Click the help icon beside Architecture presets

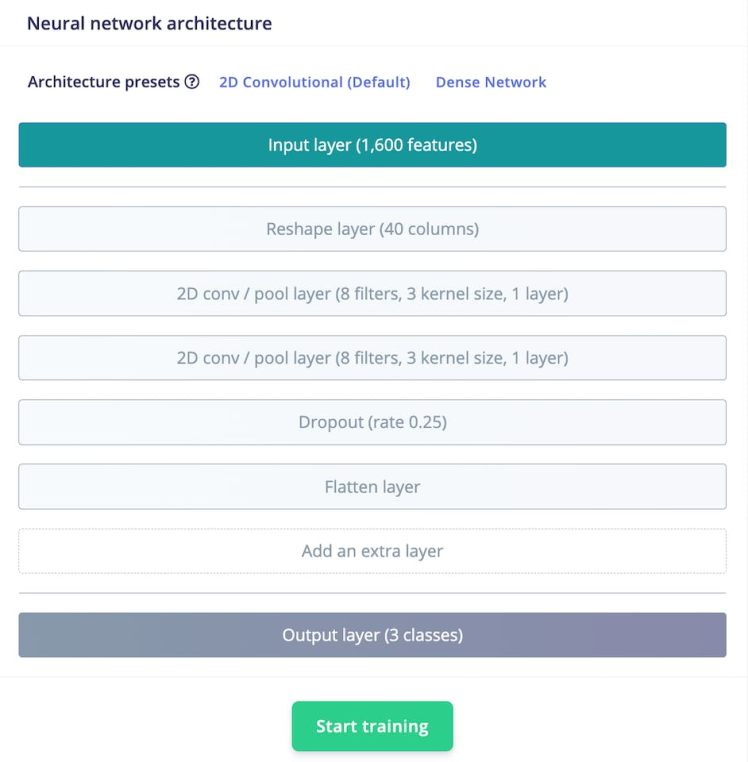pos(192,82)
